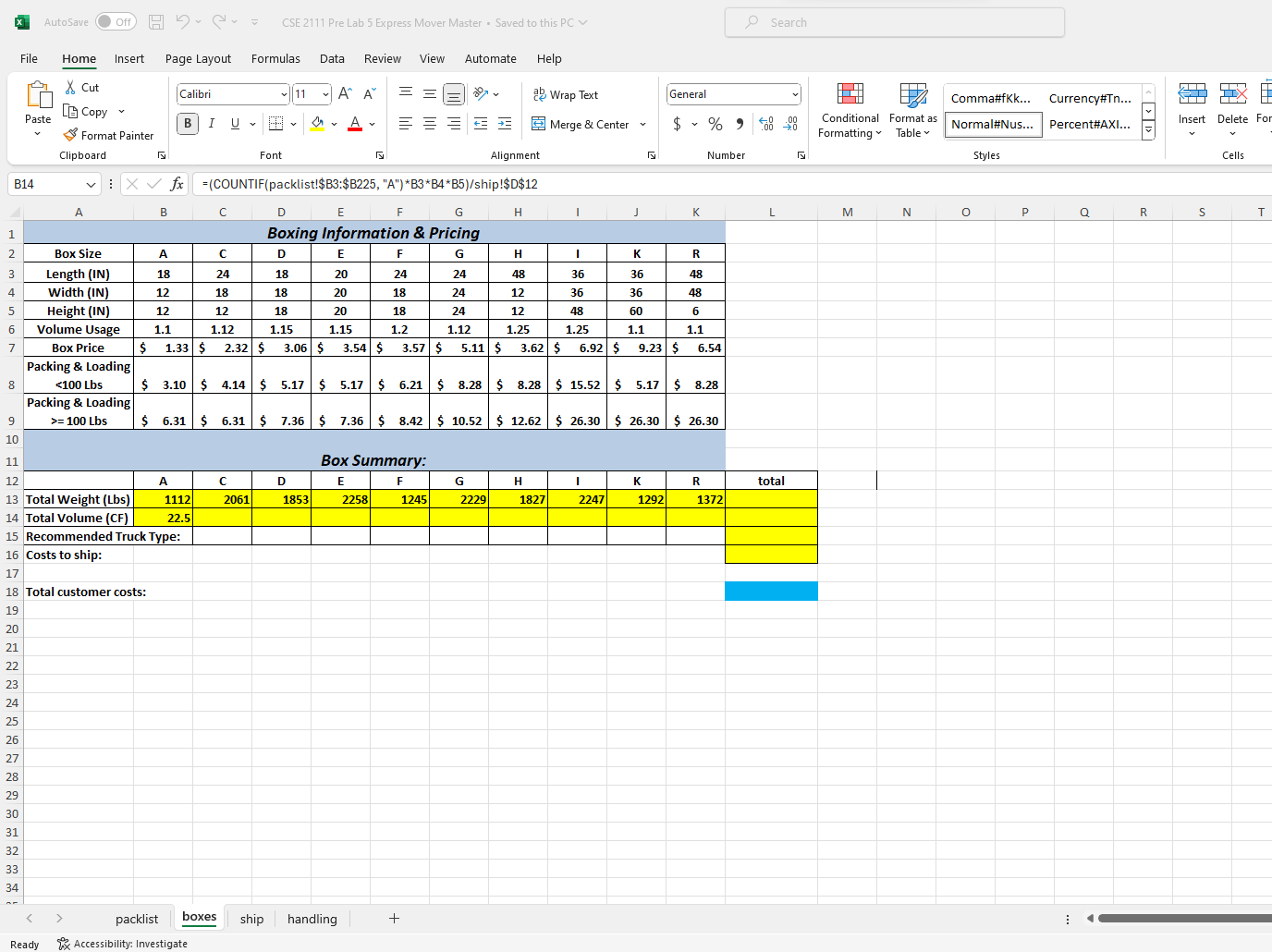The width and height of the screenshot is (1272, 952).
Task: Toggle Bottom Align button
Action: [x=454, y=93]
